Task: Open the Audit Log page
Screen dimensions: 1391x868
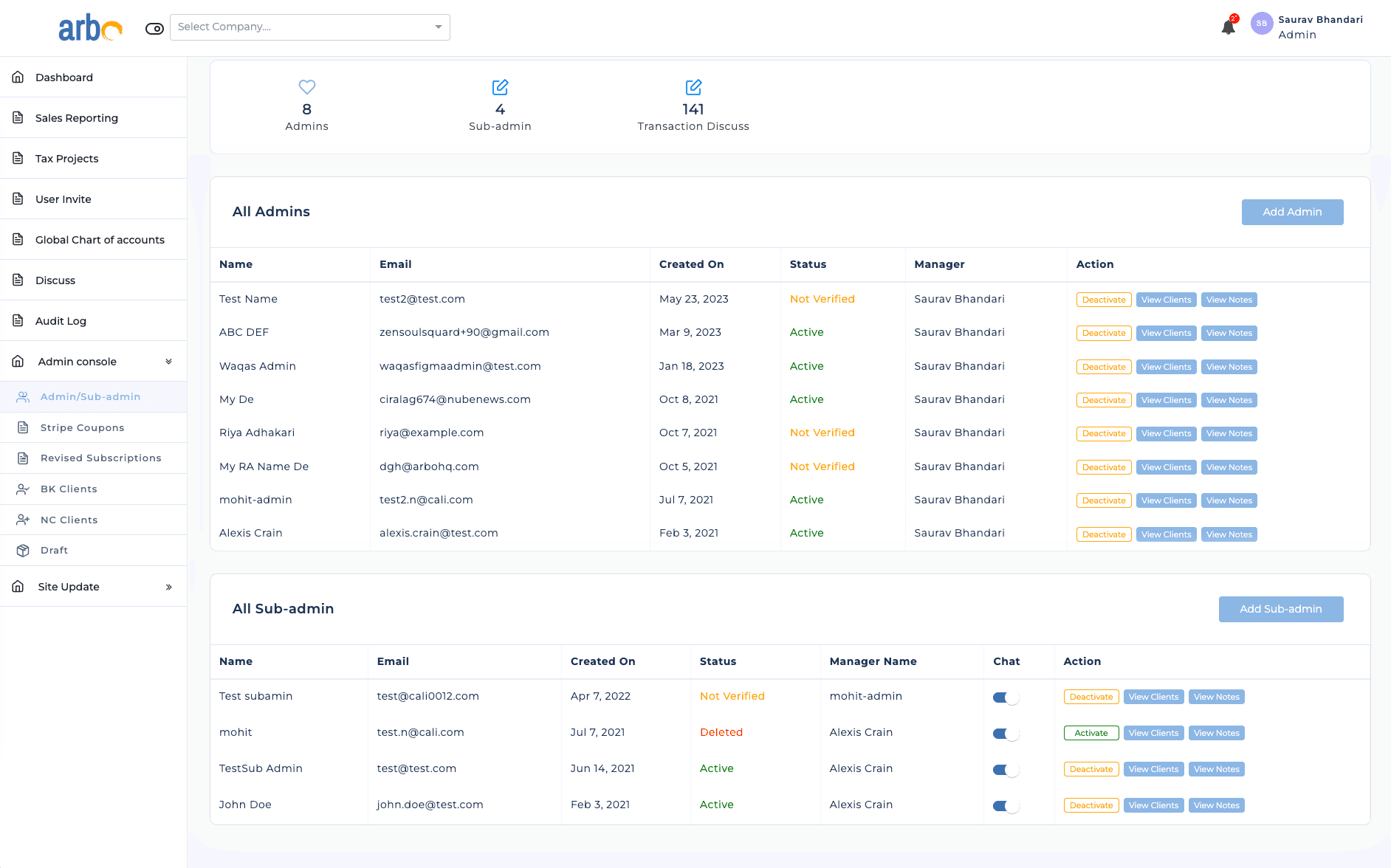Action: click(x=93, y=320)
